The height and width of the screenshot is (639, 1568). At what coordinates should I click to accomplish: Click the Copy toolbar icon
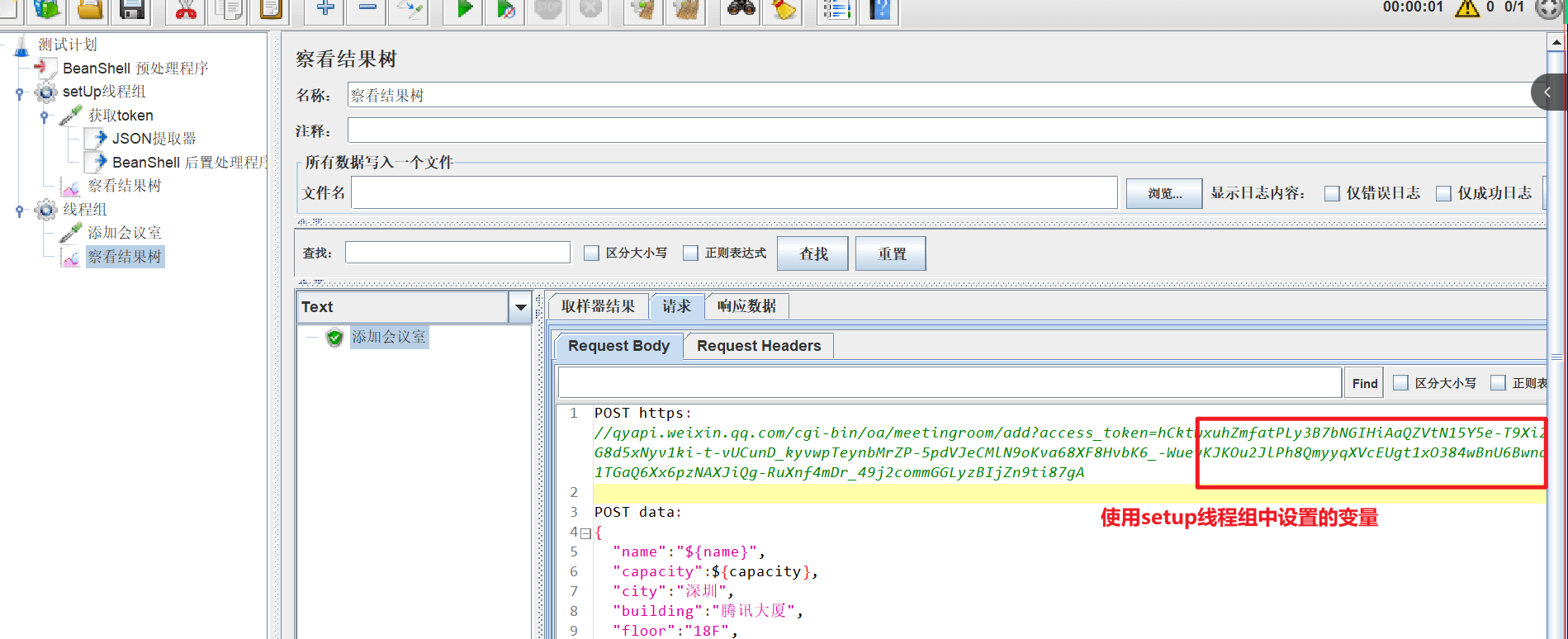point(229,9)
